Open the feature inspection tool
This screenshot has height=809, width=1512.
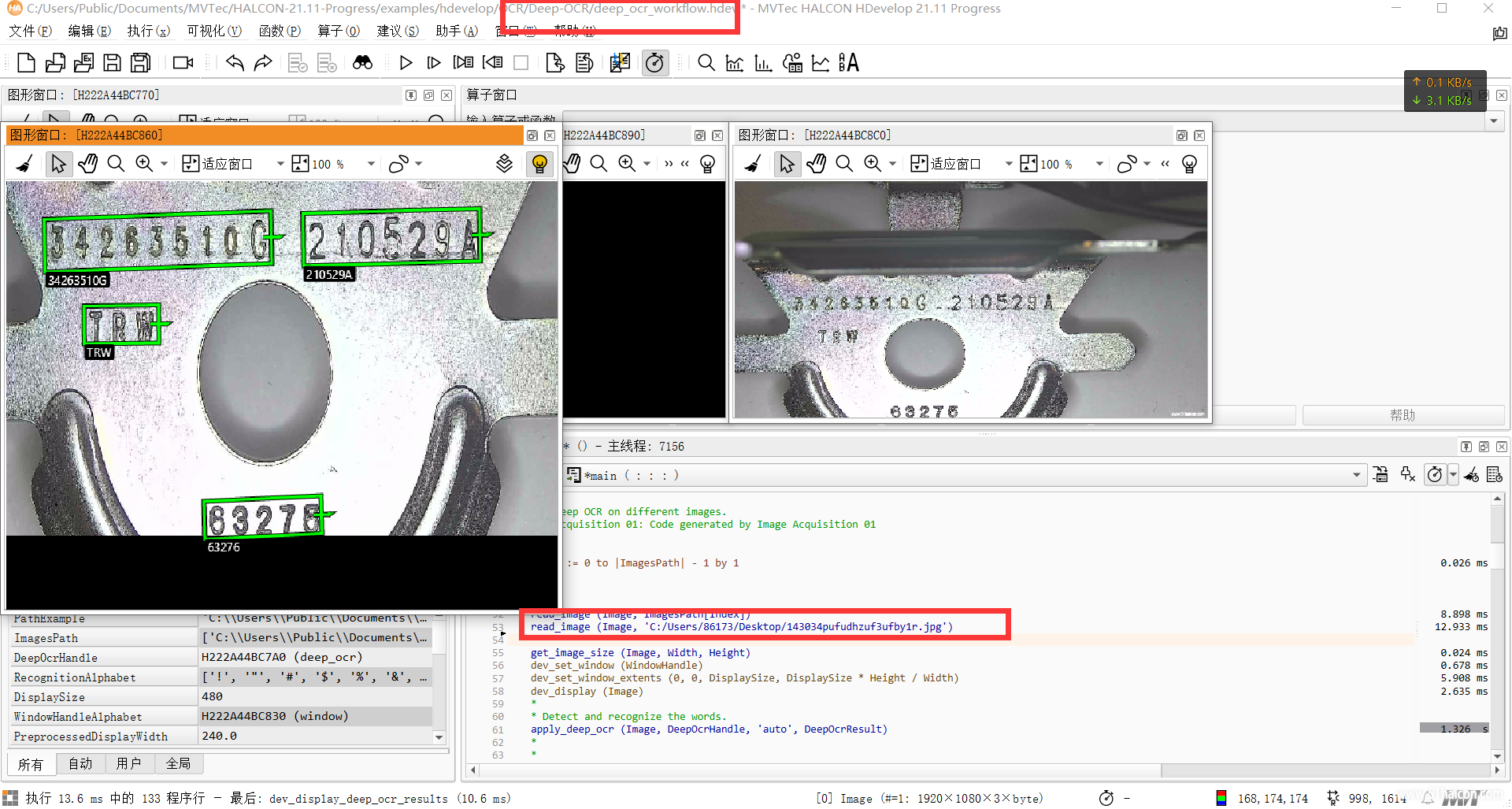[792, 63]
